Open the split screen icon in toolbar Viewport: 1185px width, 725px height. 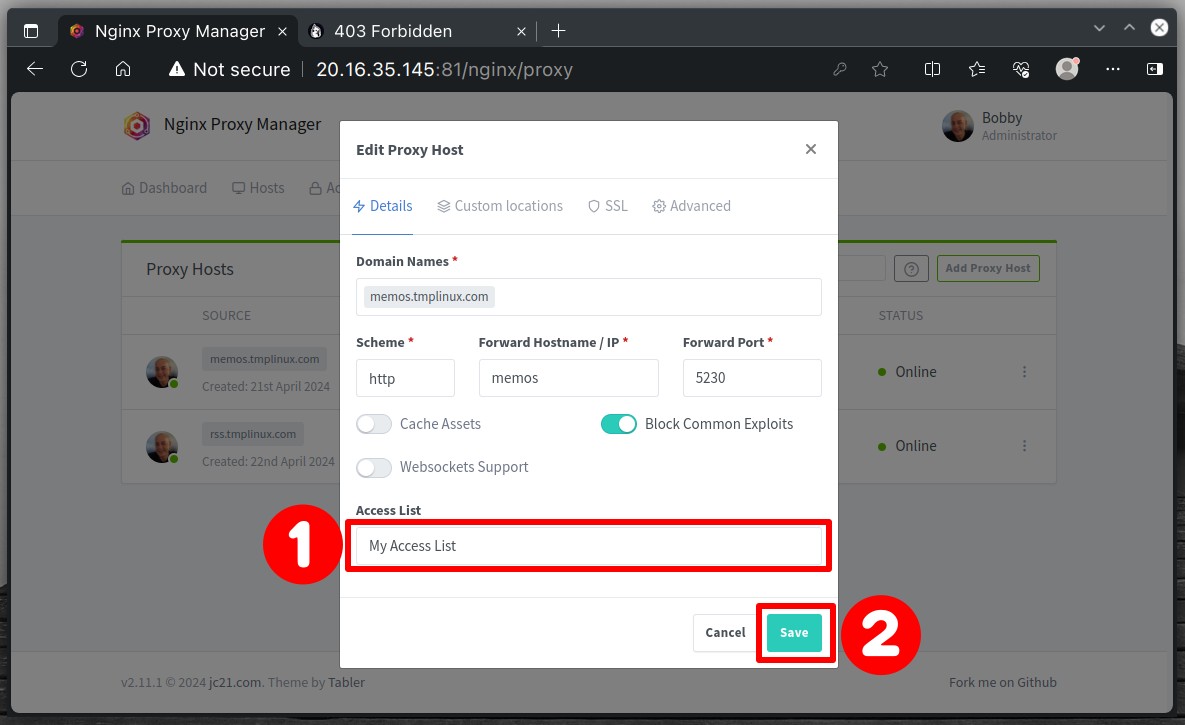point(932,70)
